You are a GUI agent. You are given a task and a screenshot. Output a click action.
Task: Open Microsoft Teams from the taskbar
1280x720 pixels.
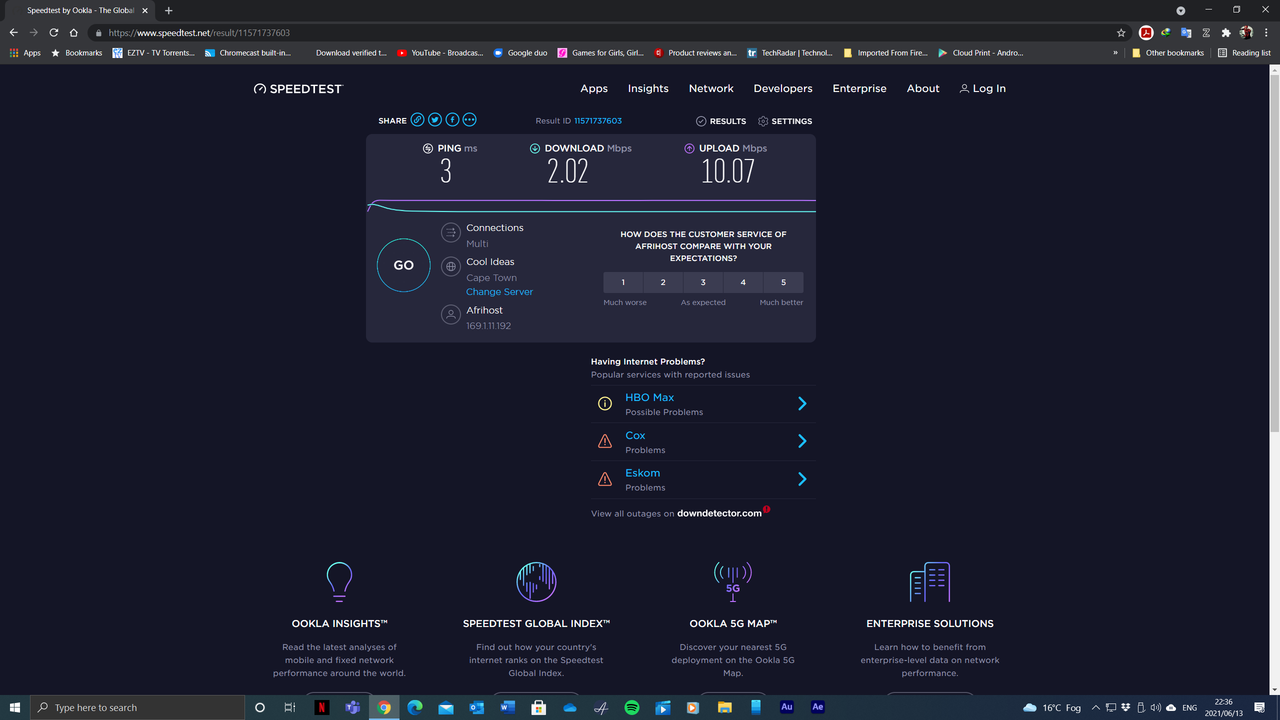[x=353, y=707]
